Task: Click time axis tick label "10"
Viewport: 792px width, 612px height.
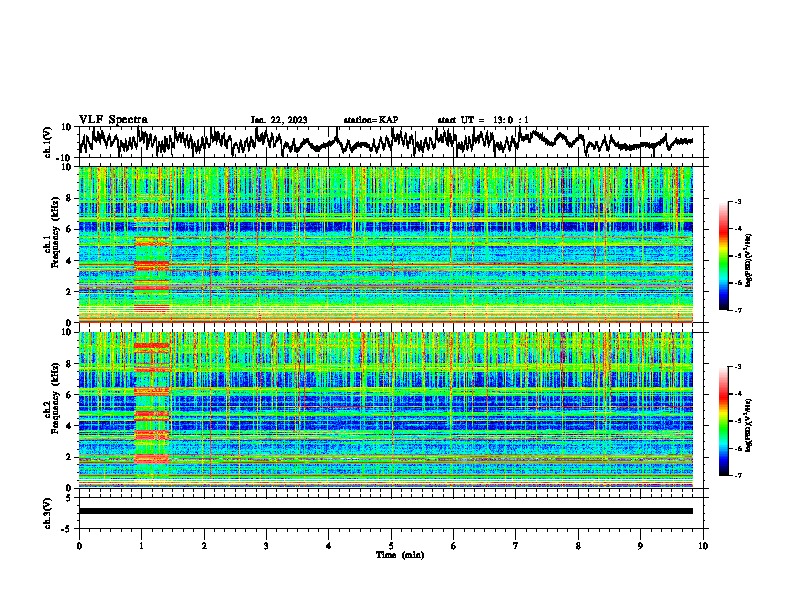Action: (x=703, y=546)
